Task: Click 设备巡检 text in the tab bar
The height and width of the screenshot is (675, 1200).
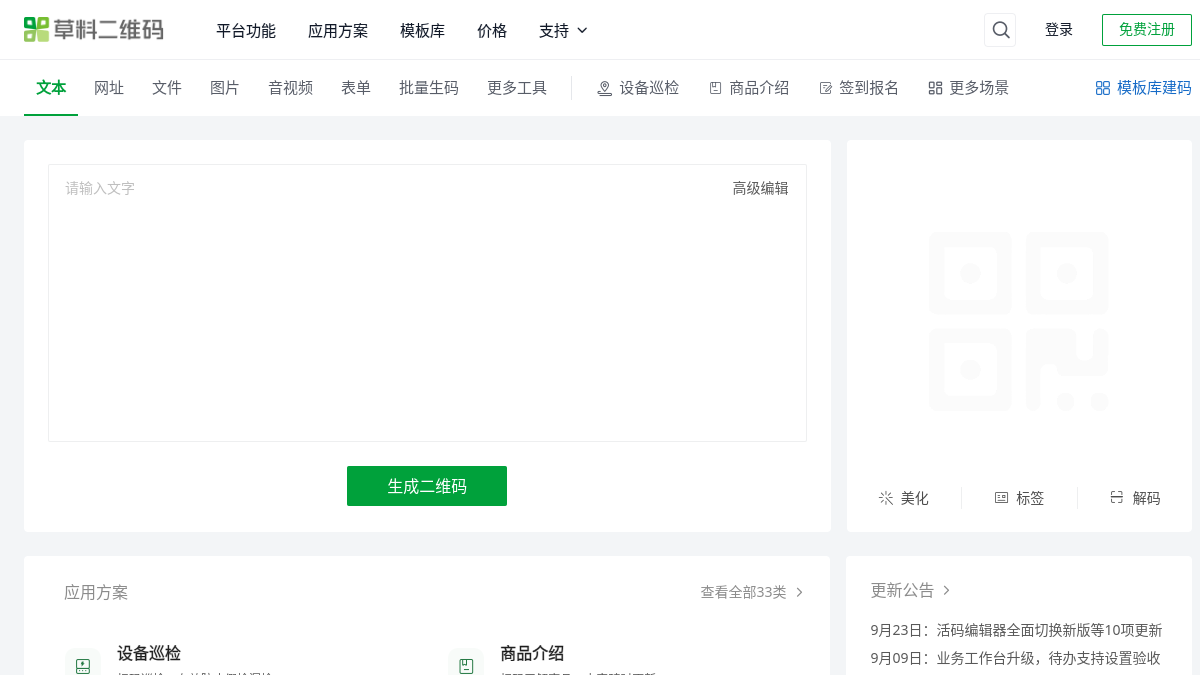Action: click(x=649, y=88)
